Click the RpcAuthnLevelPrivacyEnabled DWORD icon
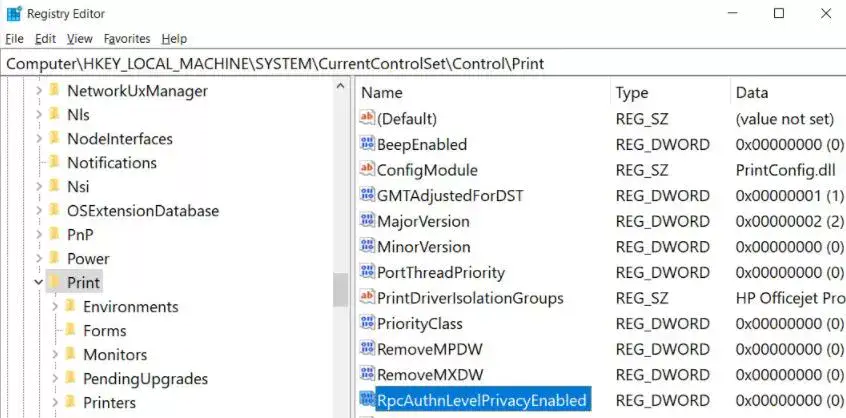 coord(367,400)
